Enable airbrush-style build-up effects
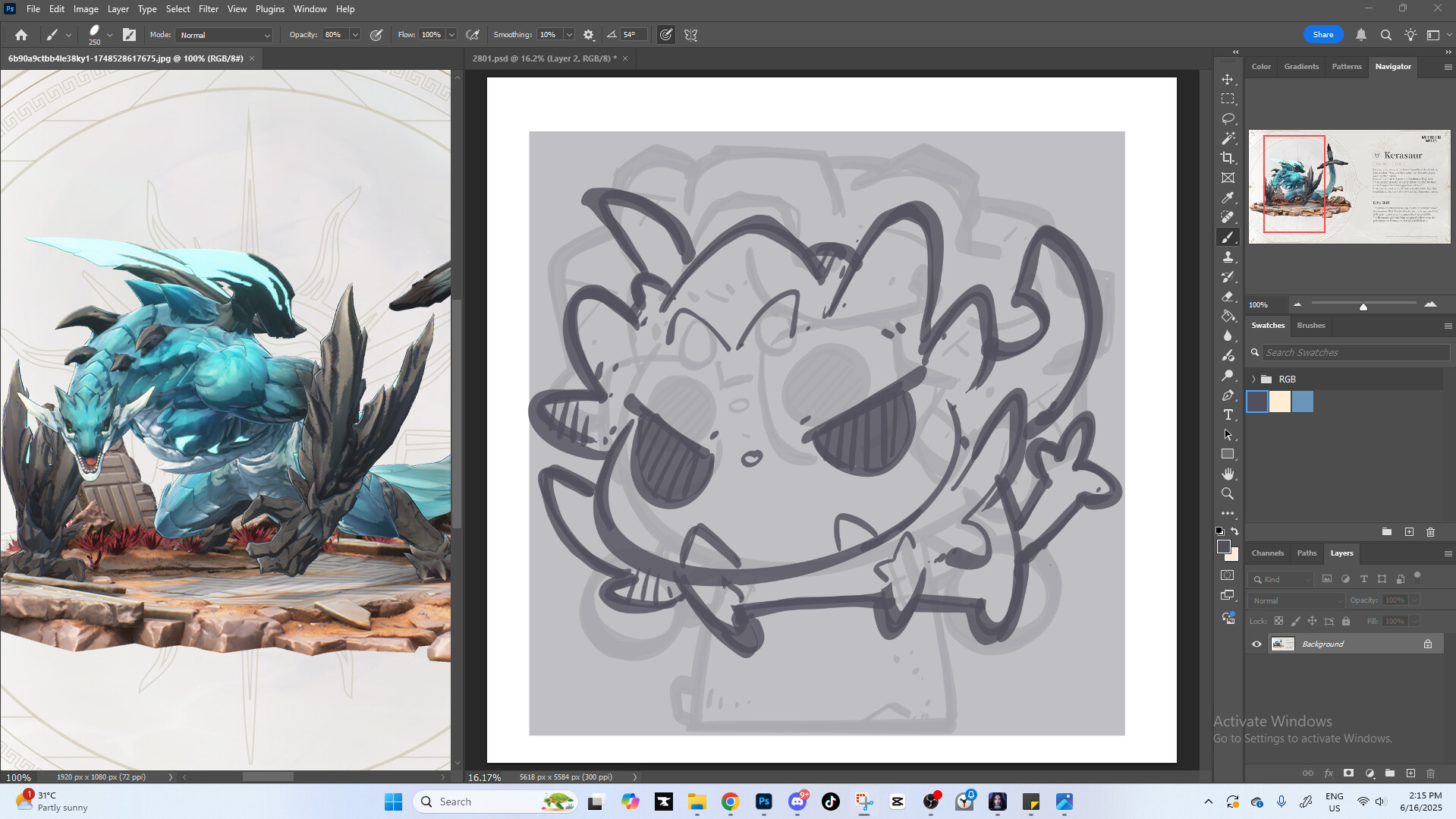This screenshot has width=1456, height=819. pyautogui.click(x=473, y=35)
